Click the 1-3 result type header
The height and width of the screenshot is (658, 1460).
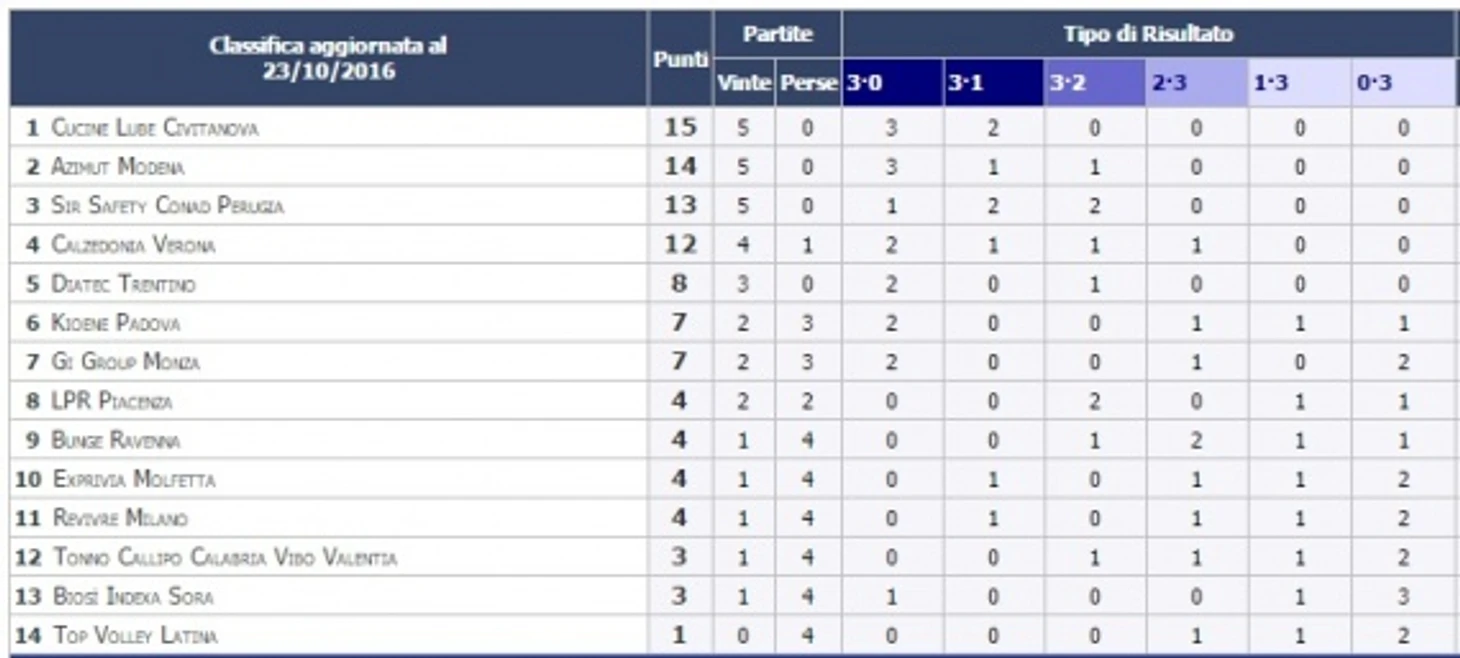click(x=1299, y=83)
